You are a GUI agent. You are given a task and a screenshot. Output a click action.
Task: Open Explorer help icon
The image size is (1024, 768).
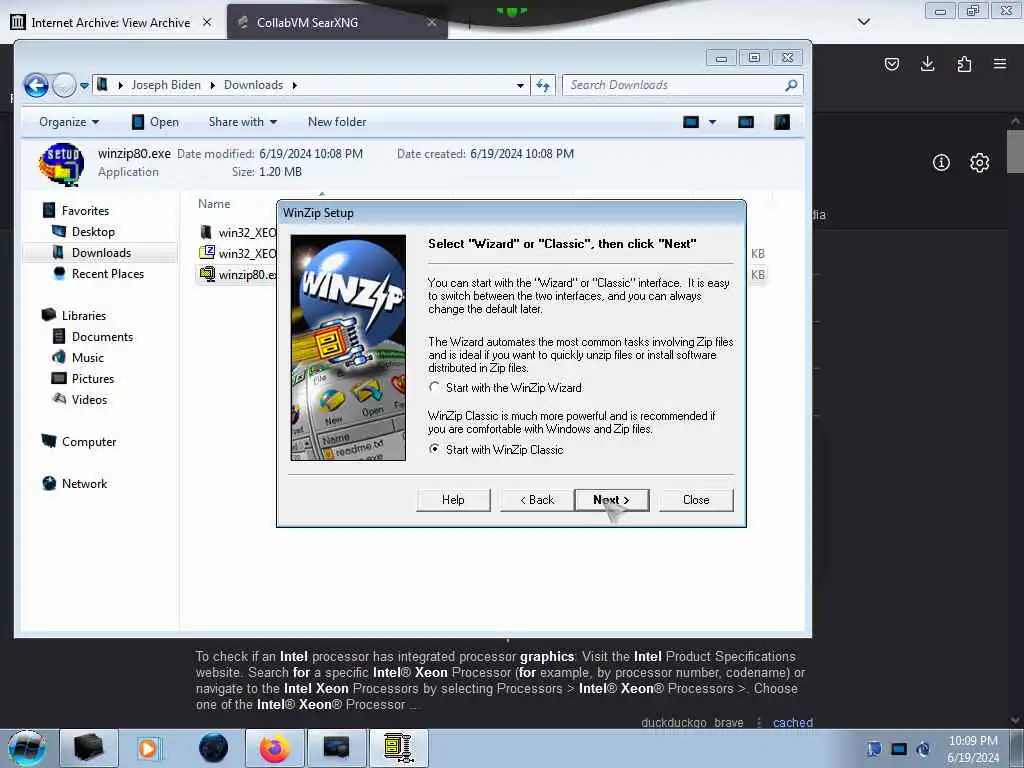(x=782, y=122)
